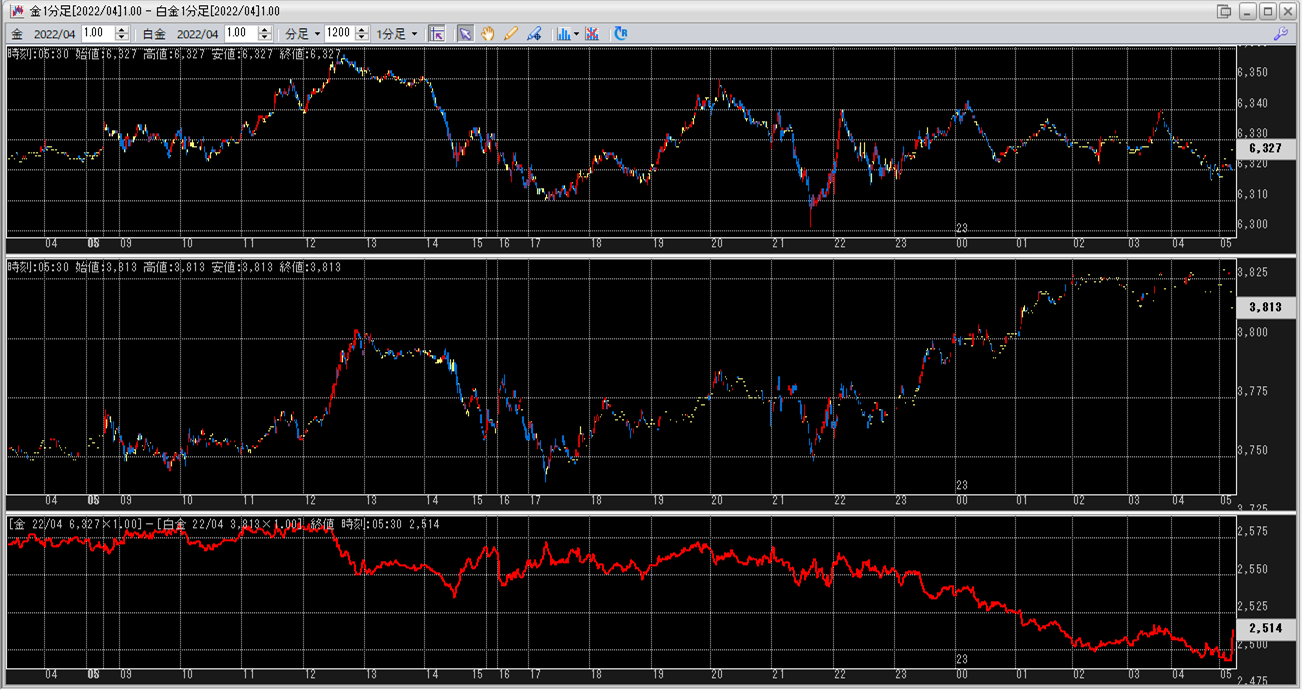Toggle the crosshair cursor display button

(436, 33)
